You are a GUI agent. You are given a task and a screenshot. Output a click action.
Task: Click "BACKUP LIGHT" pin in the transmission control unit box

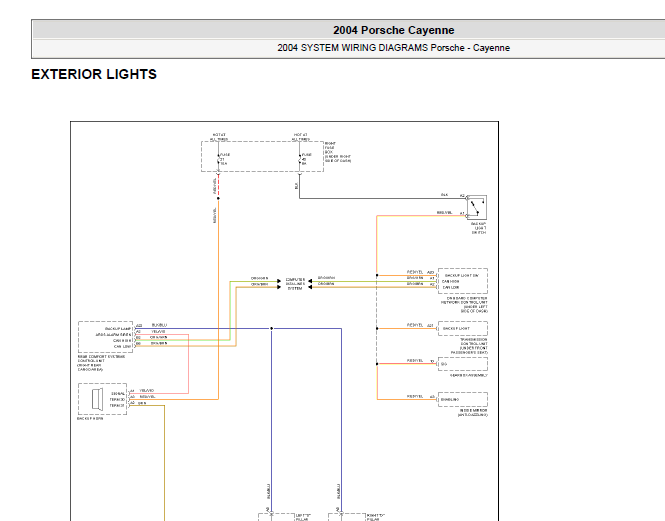[456, 328]
